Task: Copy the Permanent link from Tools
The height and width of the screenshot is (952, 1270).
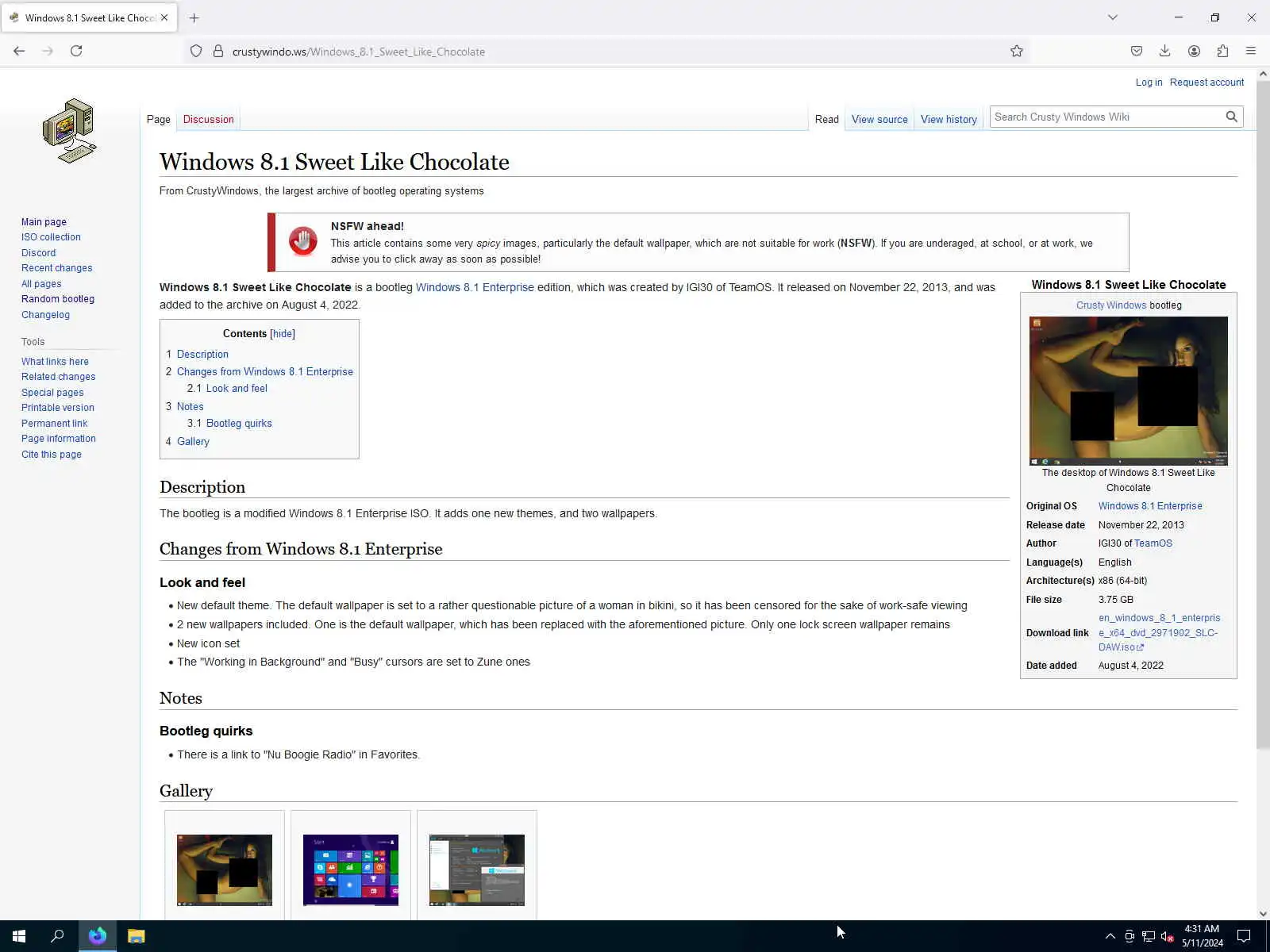Action: [54, 424]
